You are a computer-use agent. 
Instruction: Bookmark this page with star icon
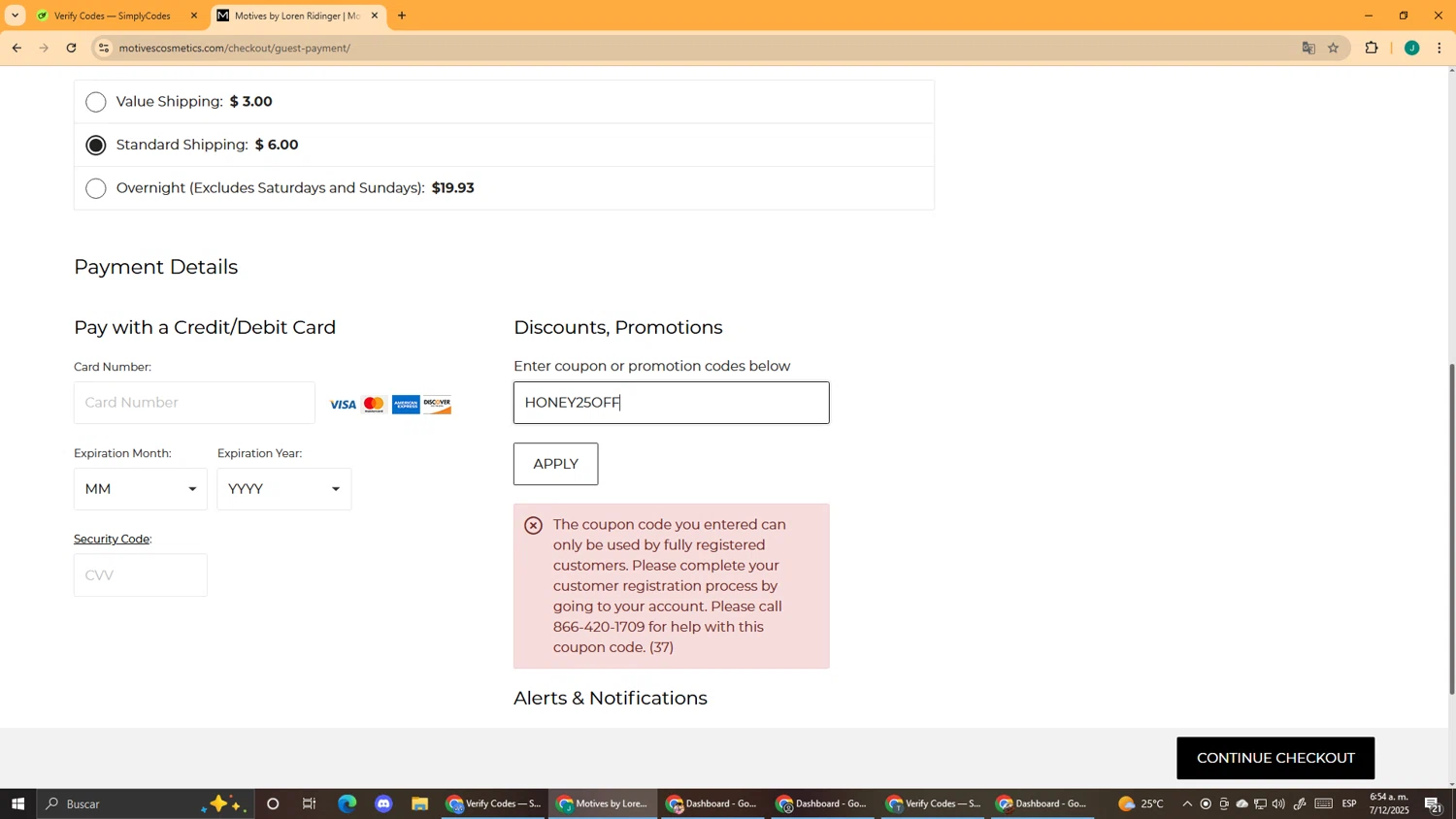point(1334,48)
